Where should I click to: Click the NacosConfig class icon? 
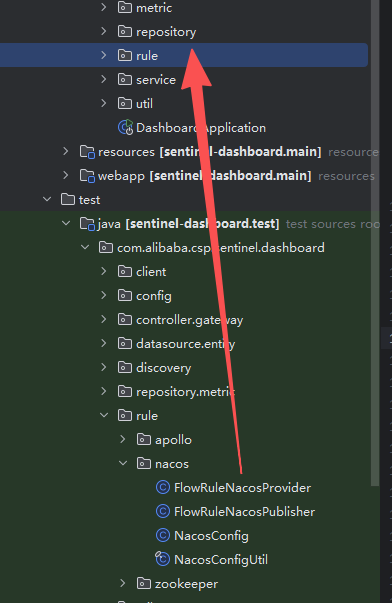pyautogui.click(x=163, y=535)
